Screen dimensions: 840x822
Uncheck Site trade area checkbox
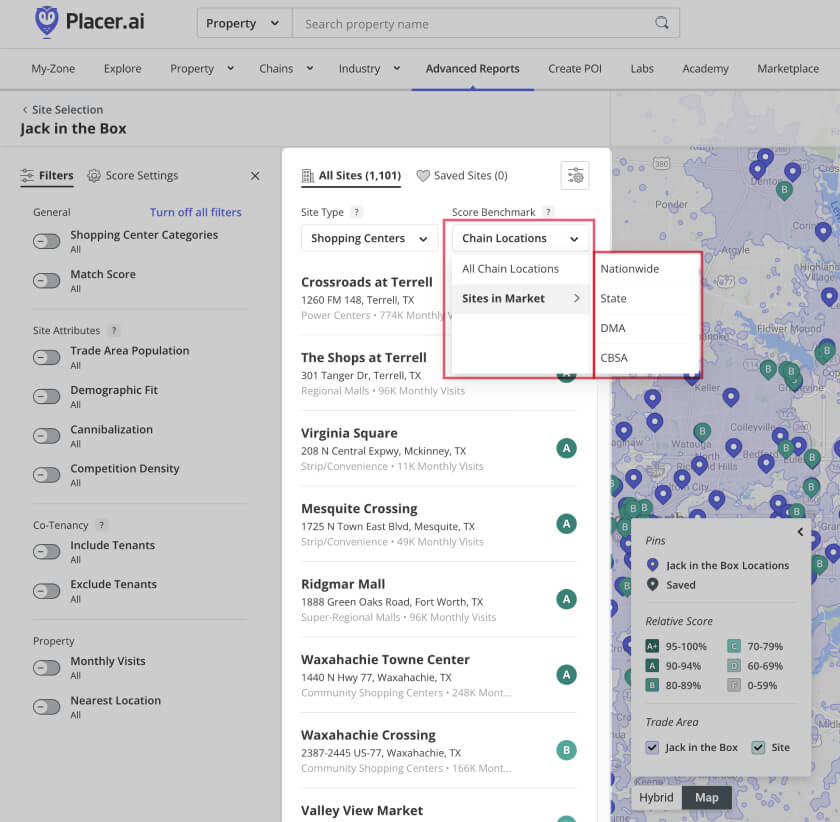(758, 747)
